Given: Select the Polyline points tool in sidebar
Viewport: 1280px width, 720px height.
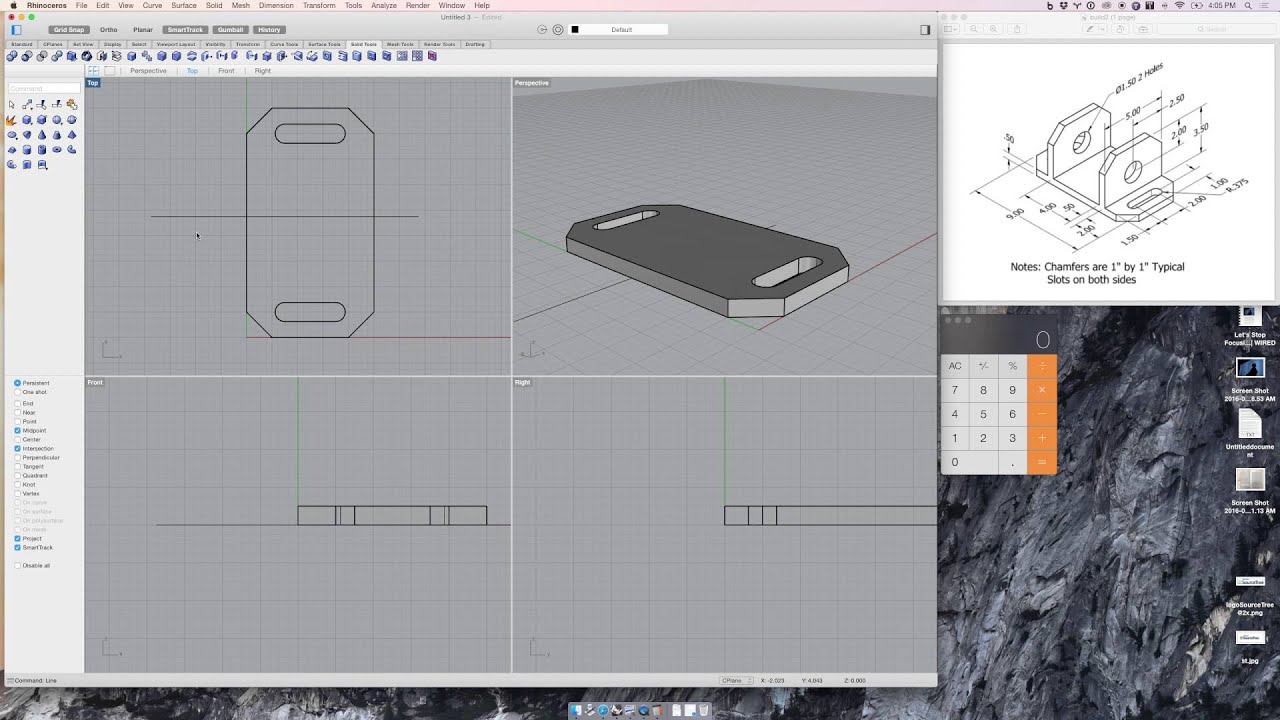Looking at the screenshot, I should pyautogui.click(x=27, y=104).
